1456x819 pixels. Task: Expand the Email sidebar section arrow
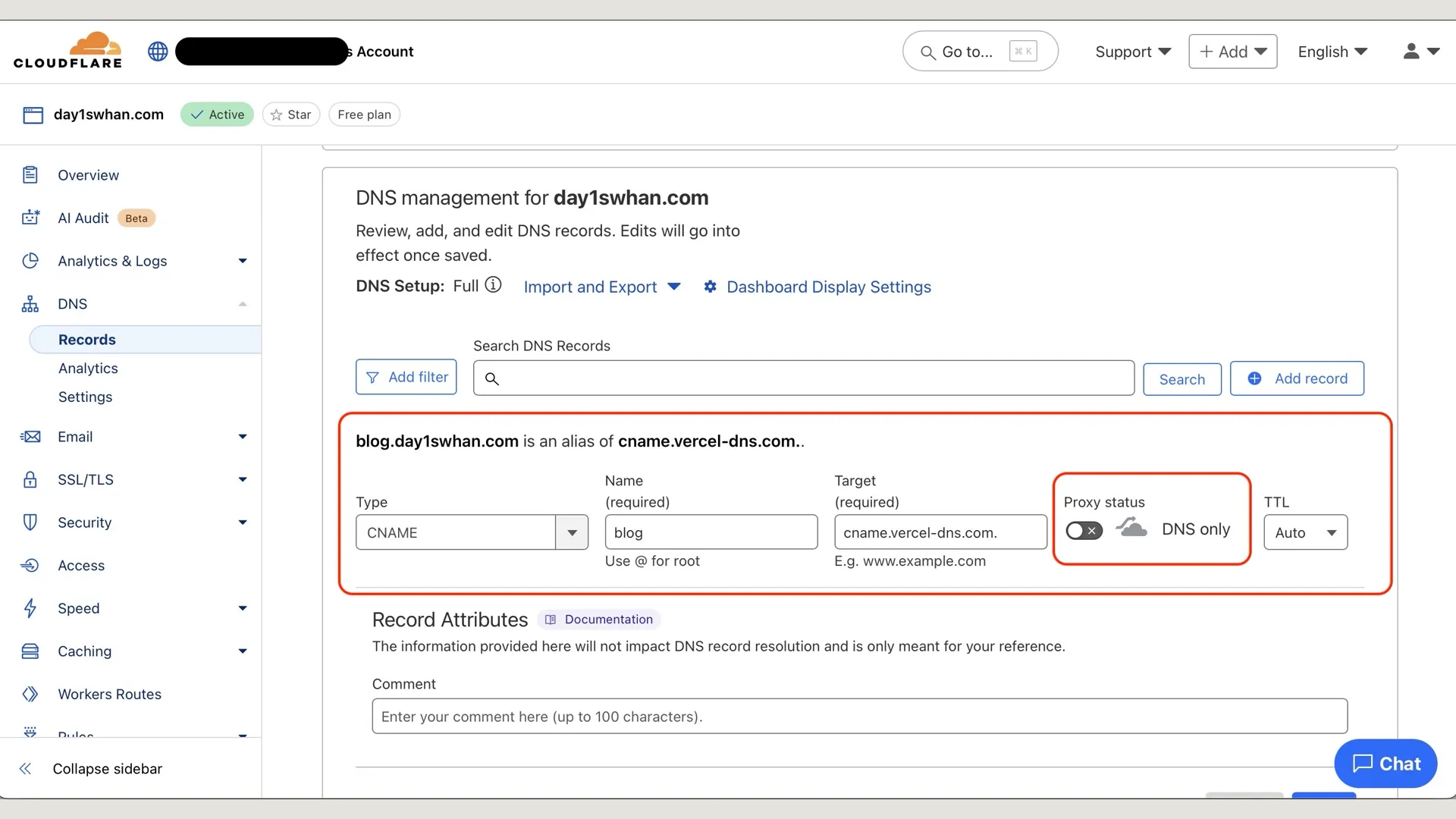pyautogui.click(x=243, y=437)
